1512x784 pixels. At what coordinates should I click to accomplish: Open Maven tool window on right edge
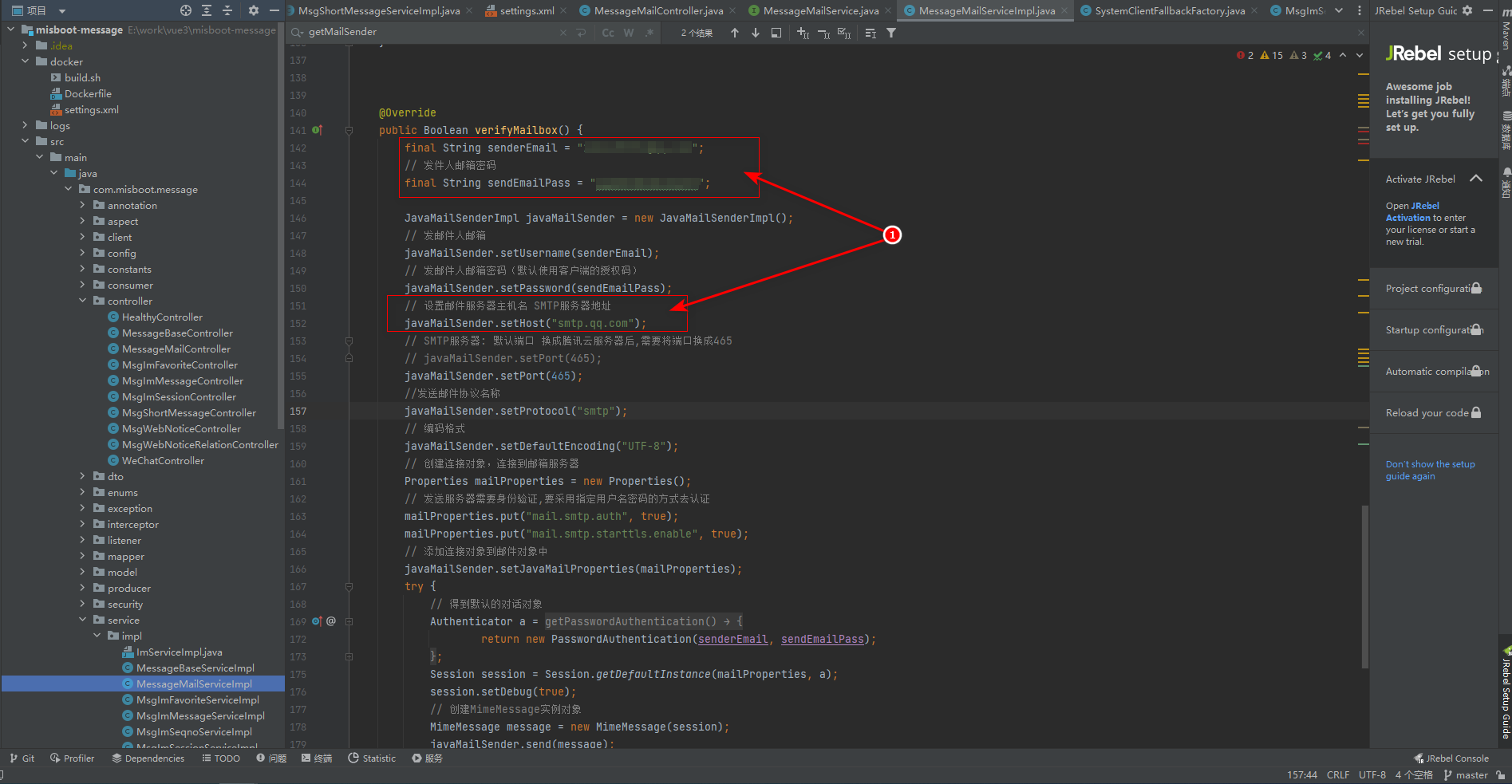coord(1506,28)
